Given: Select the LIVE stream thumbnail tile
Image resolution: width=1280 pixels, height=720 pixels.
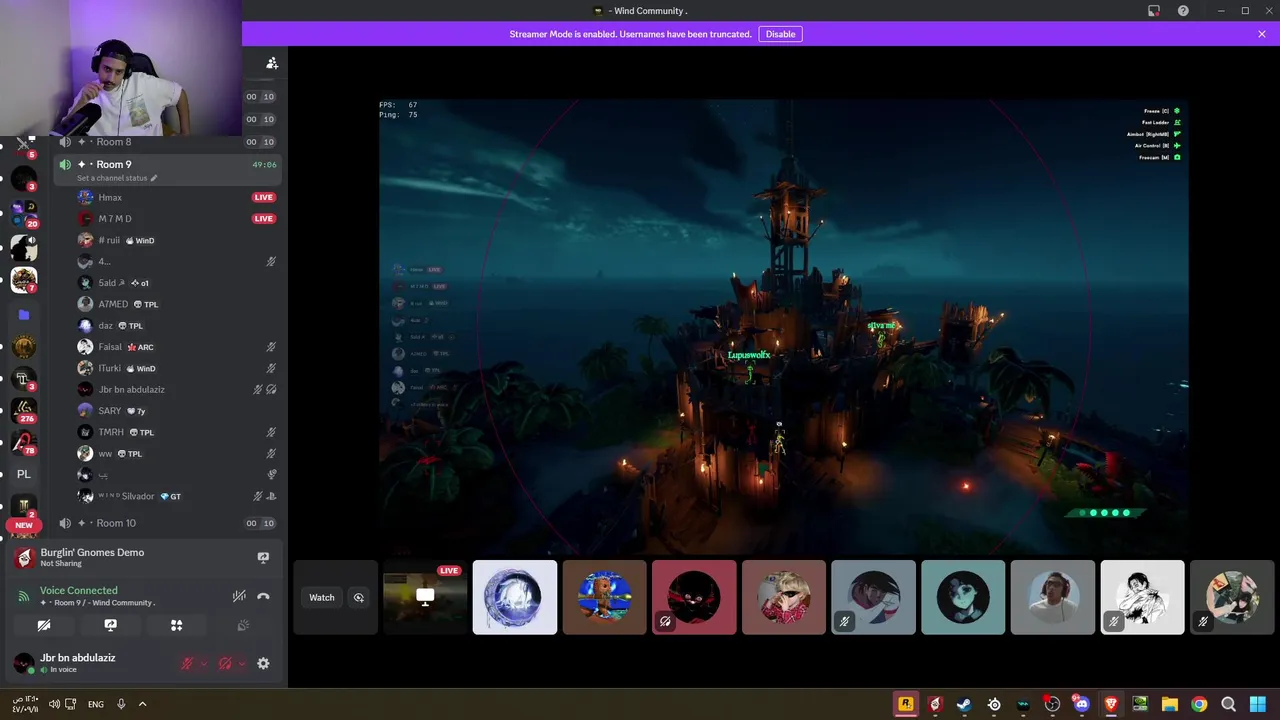Looking at the screenshot, I should pyautogui.click(x=425, y=597).
